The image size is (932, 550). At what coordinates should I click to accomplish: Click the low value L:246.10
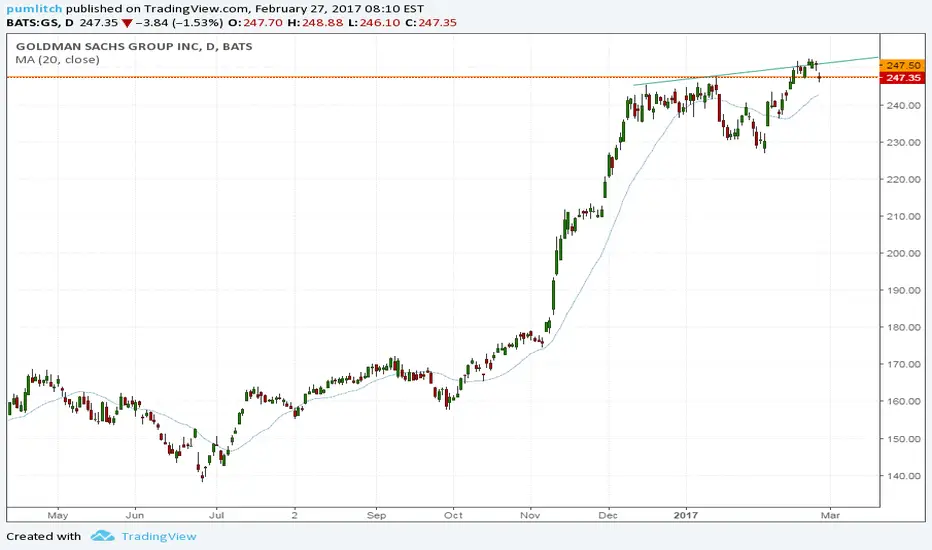pyautogui.click(x=374, y=23)
